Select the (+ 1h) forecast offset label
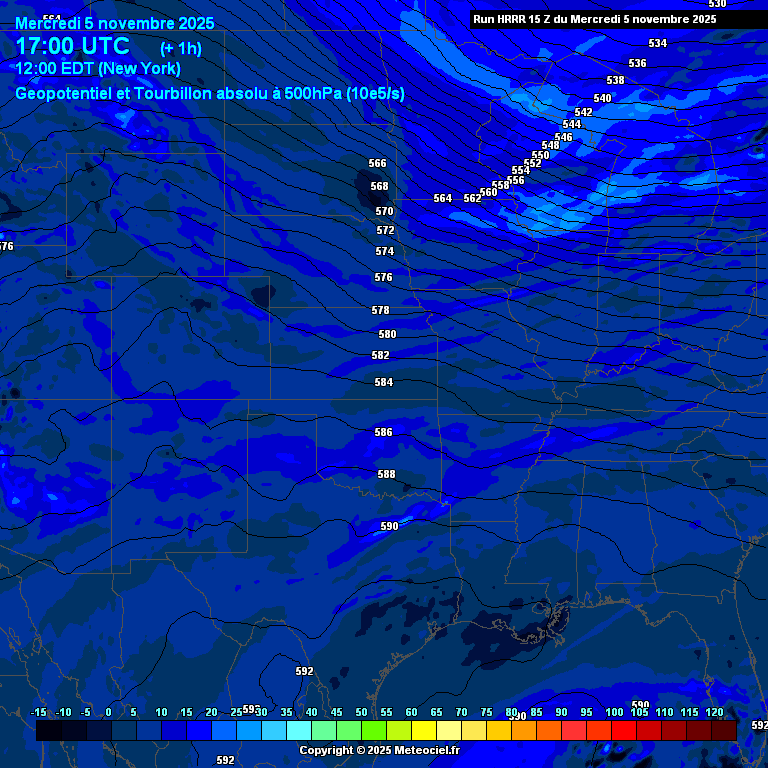Screen dimensions: 768x768 pos(181,48)
